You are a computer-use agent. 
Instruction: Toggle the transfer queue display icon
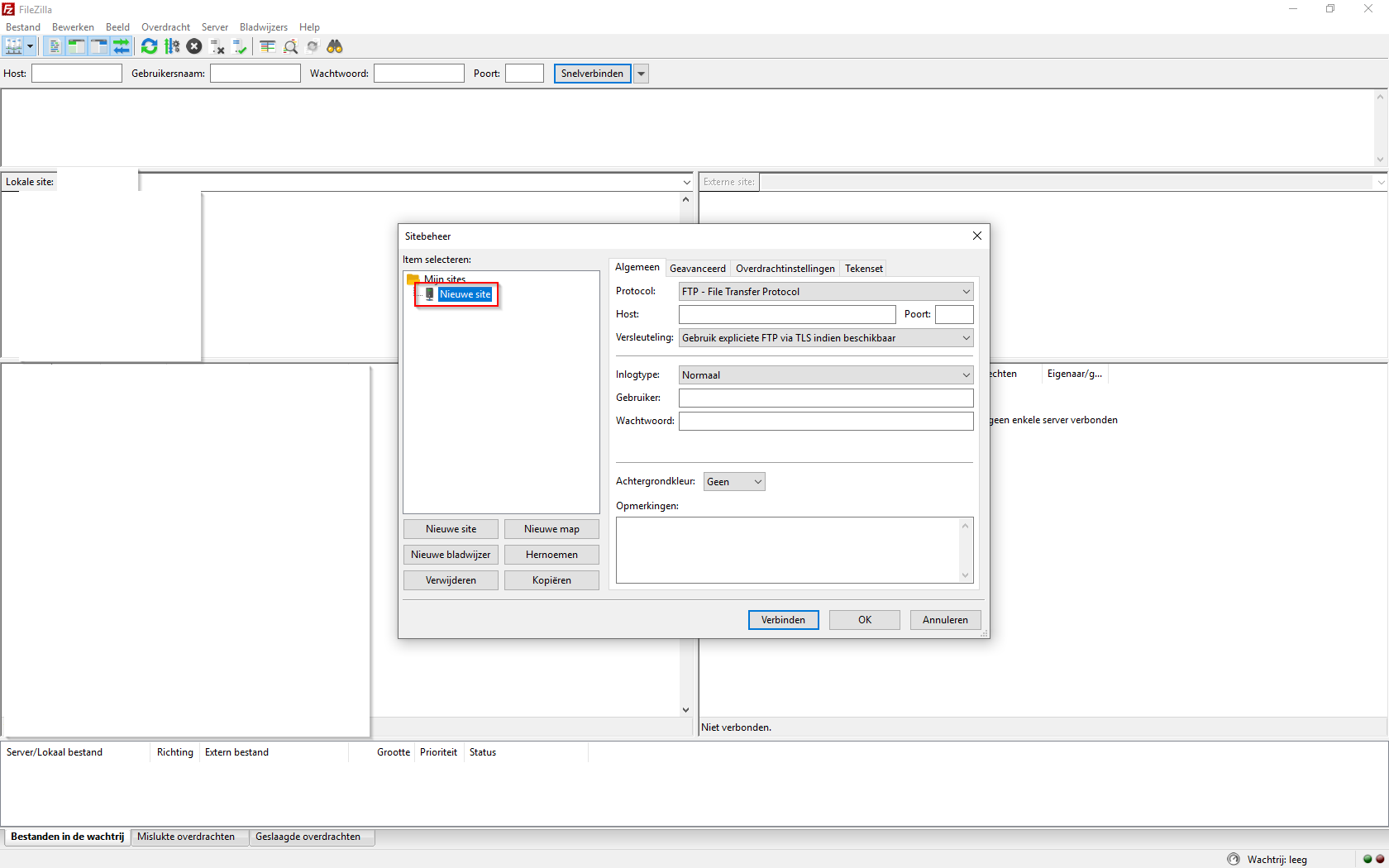tap(122, 46)
